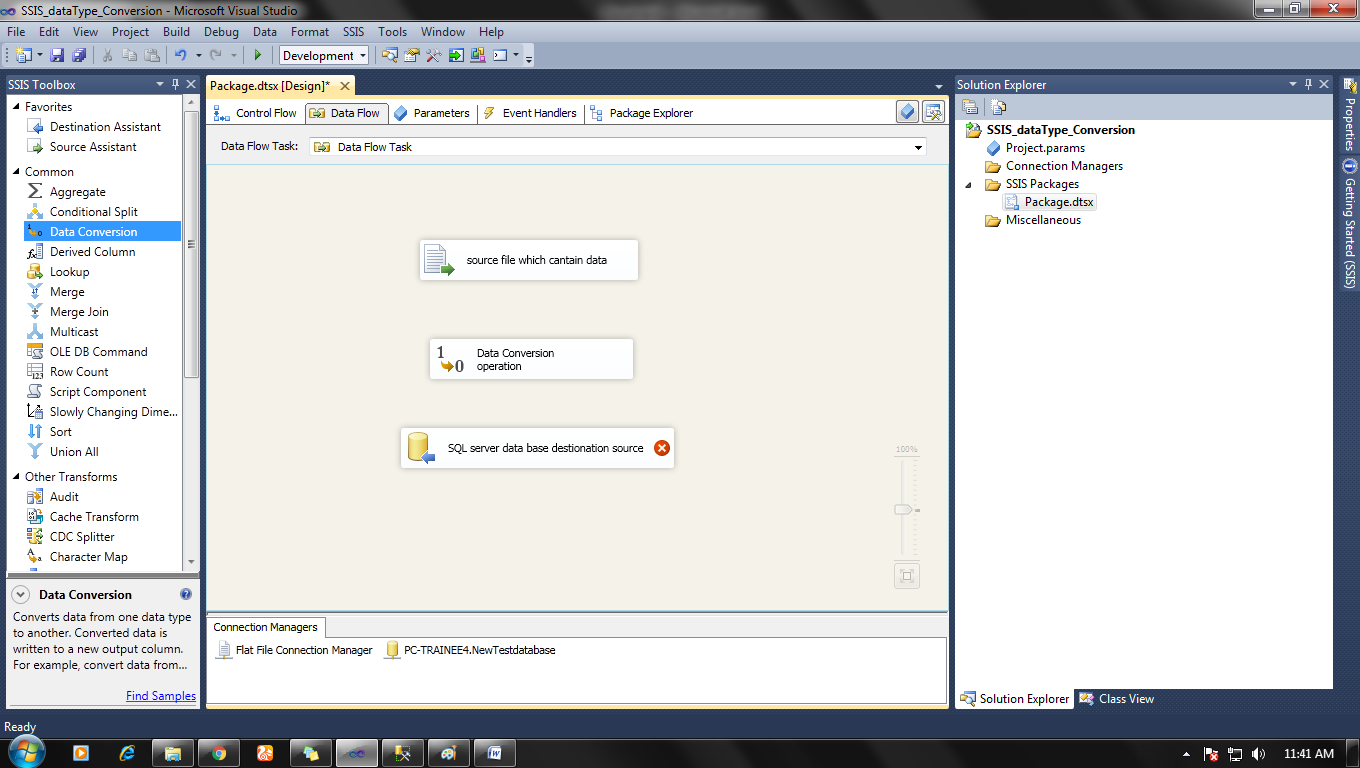The width and height of the screenshot is (1360, 768).
Task: Open the Data Flow Task dropdown
Action: click(918, 147)
